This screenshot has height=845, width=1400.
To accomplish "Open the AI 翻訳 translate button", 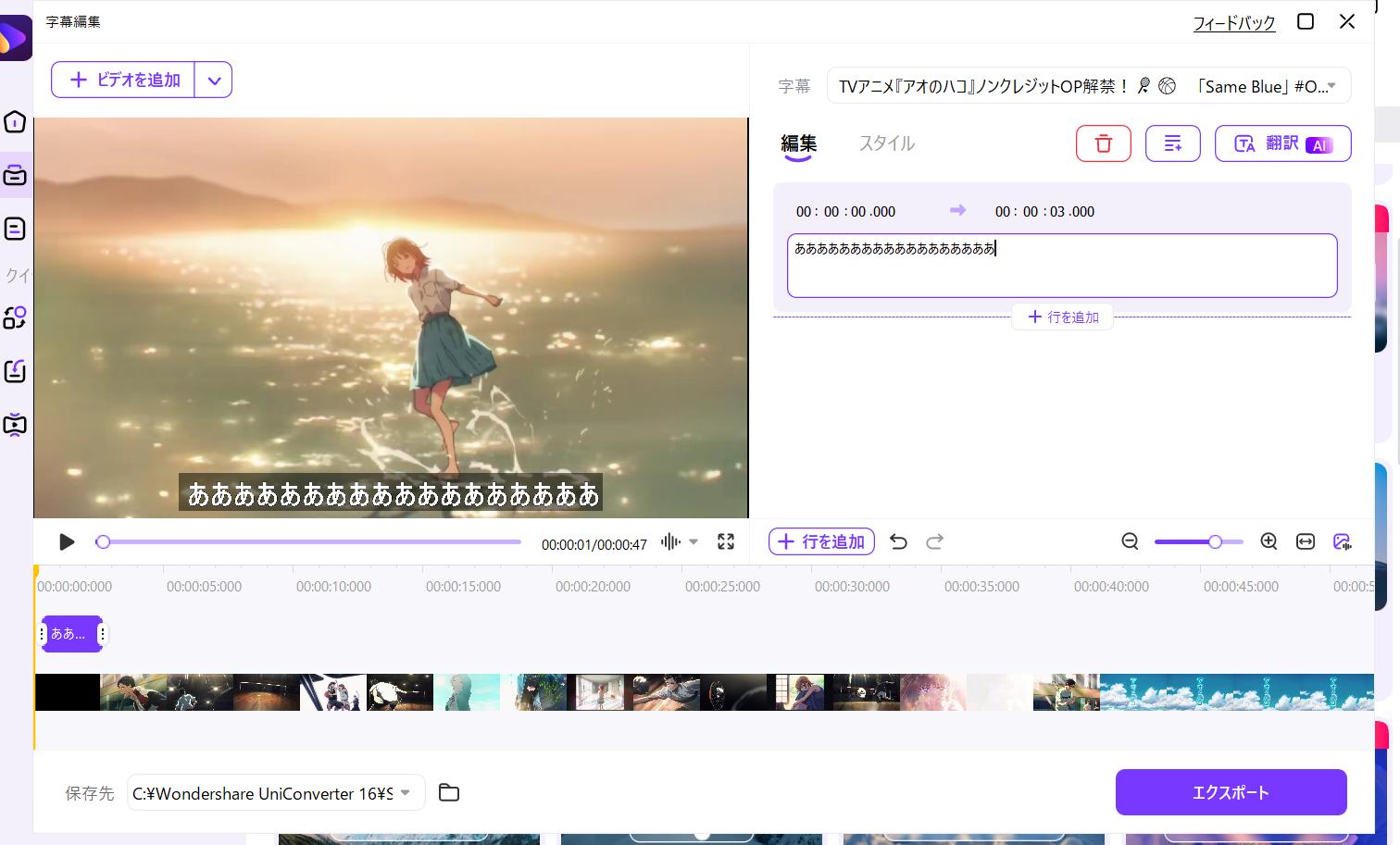I will pos(1283,143).
